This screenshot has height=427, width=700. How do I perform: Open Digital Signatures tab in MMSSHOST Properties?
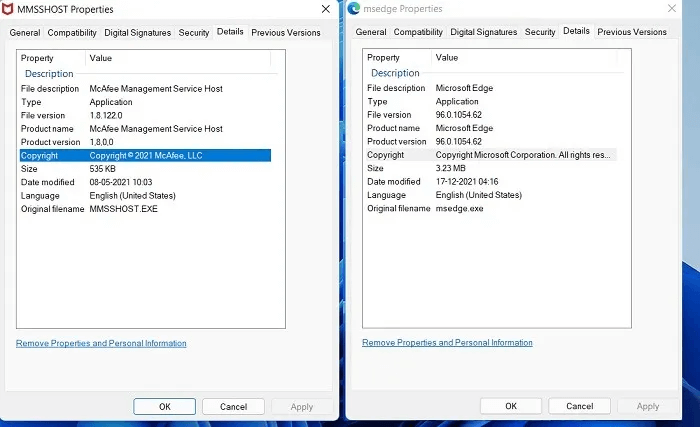138,32
